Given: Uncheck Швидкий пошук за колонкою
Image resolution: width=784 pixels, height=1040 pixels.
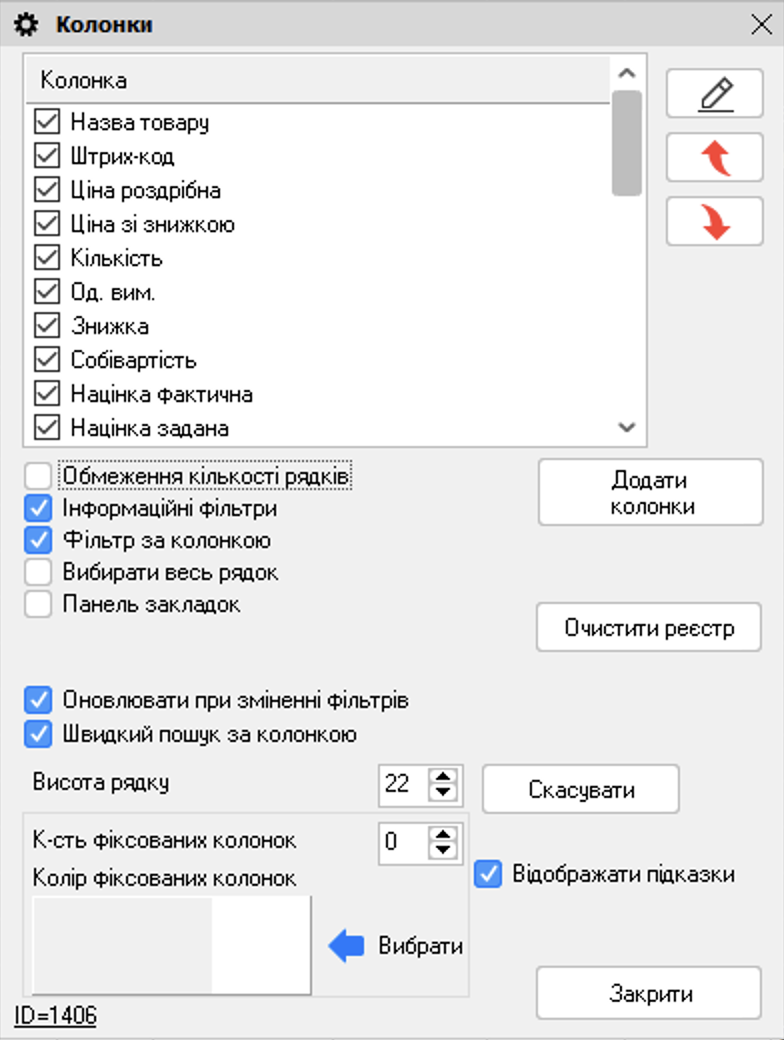Looking at the screenshot, I should (x=37, y=732).
